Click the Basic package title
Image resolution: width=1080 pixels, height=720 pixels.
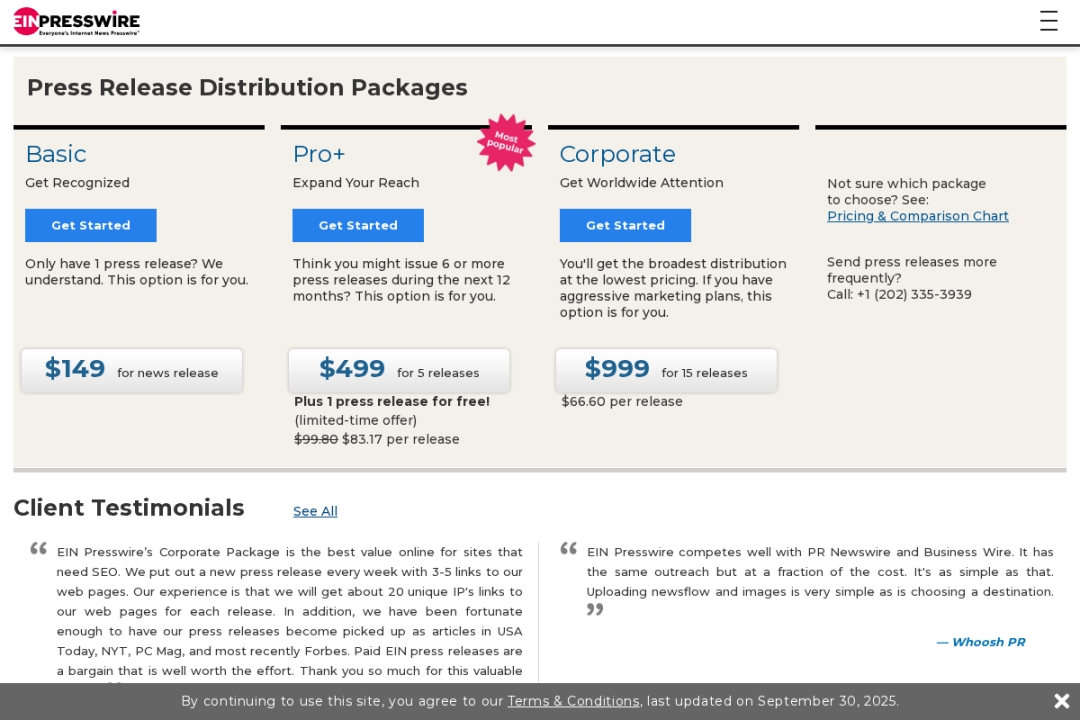click(56, 154)
